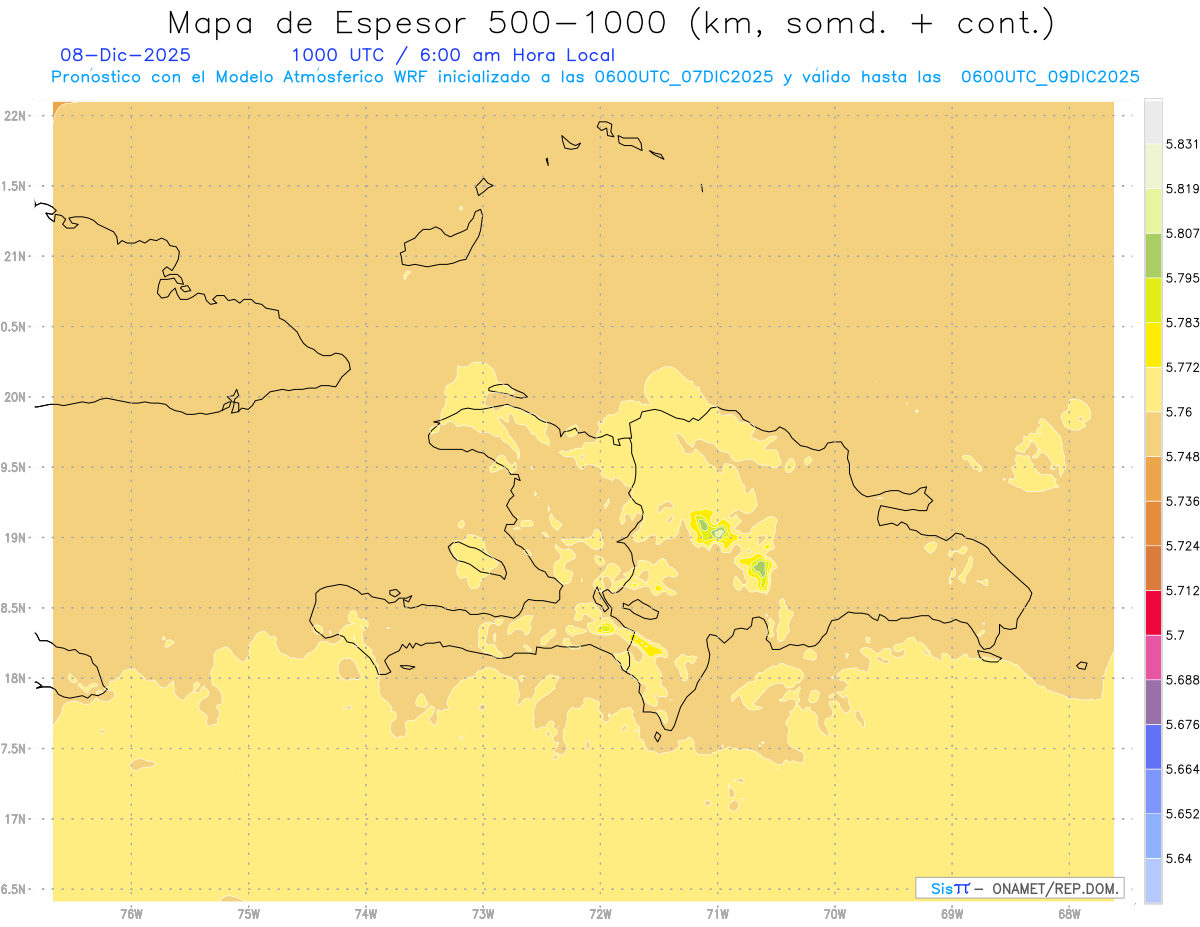Click the 74W longitude axis label
Viewport: 1200px width, 927px height.
(x=366, y=914)
